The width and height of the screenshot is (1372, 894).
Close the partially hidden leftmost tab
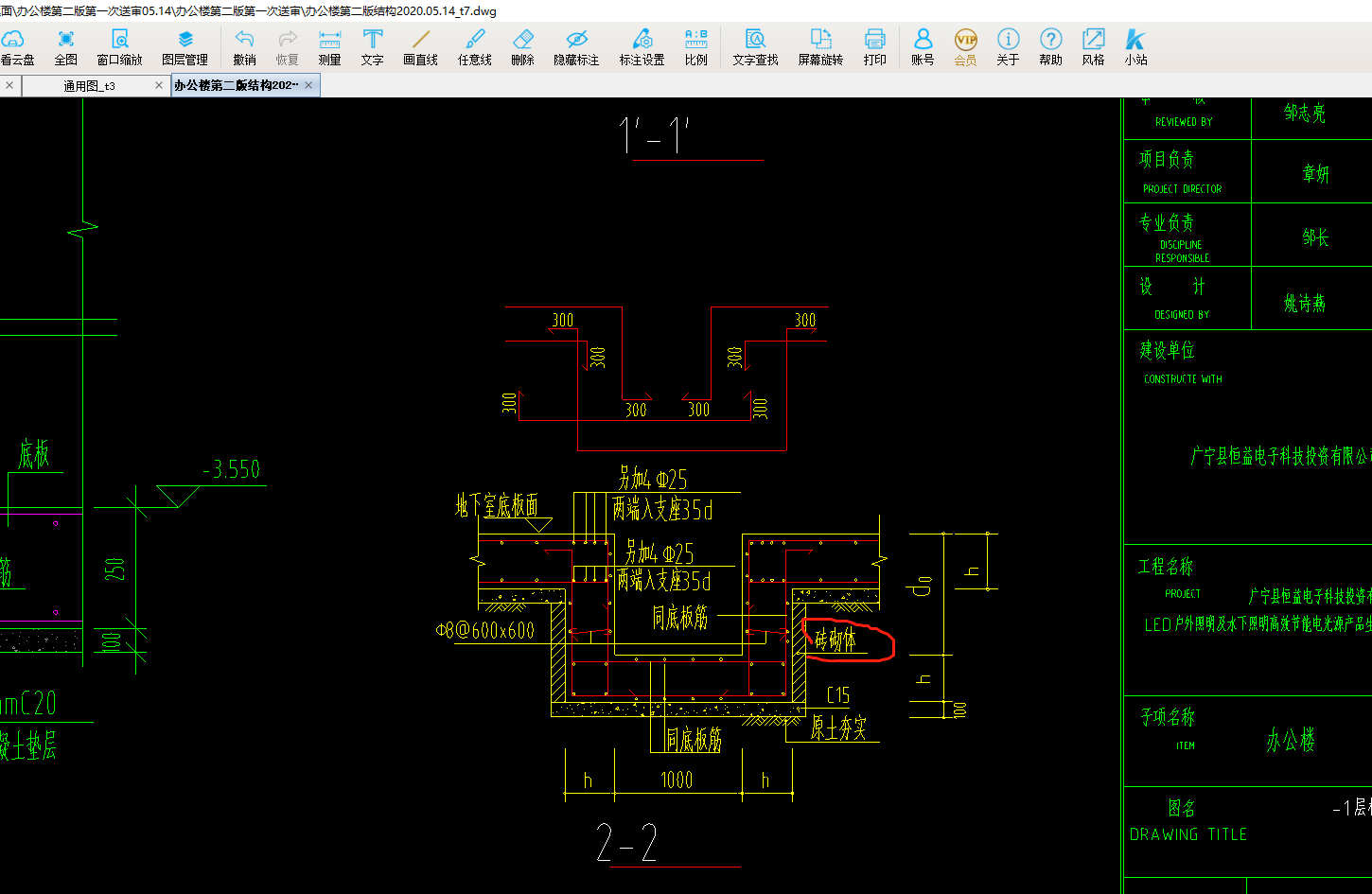click(9, 86)
